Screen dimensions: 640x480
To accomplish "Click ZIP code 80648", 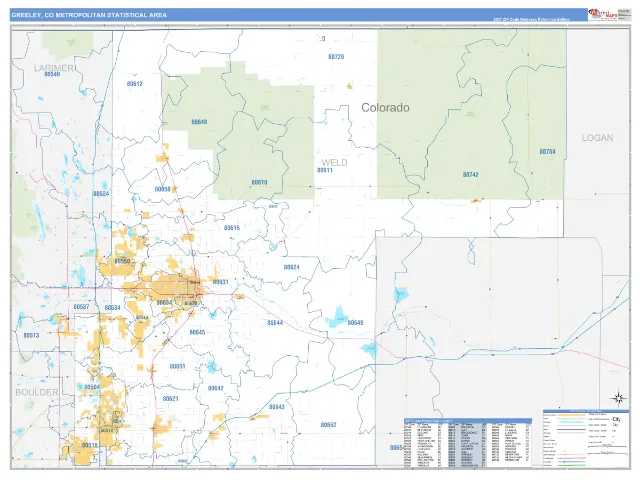I will point(199,122).
